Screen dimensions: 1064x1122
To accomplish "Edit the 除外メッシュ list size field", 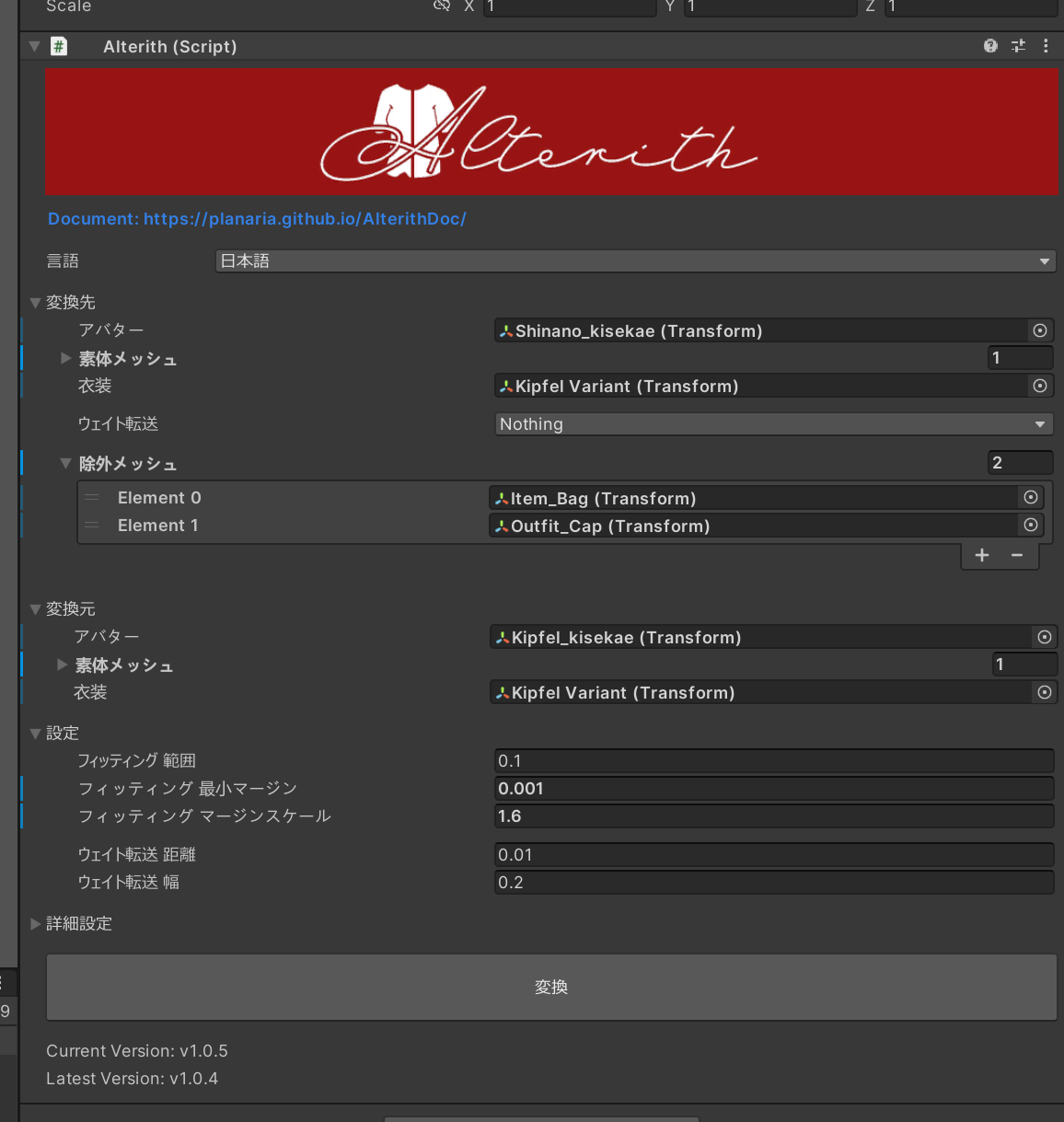I will (1020, 463).
